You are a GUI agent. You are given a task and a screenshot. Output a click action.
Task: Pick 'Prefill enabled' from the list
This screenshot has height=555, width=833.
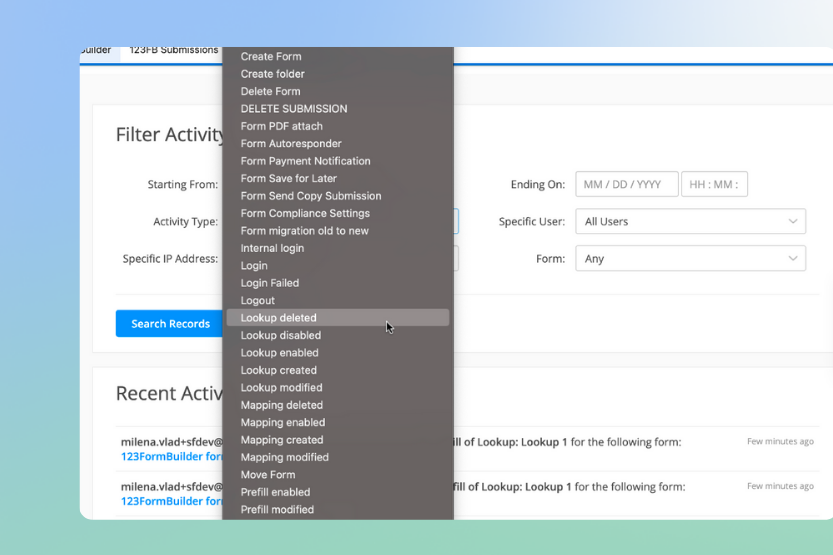(275, 492)
